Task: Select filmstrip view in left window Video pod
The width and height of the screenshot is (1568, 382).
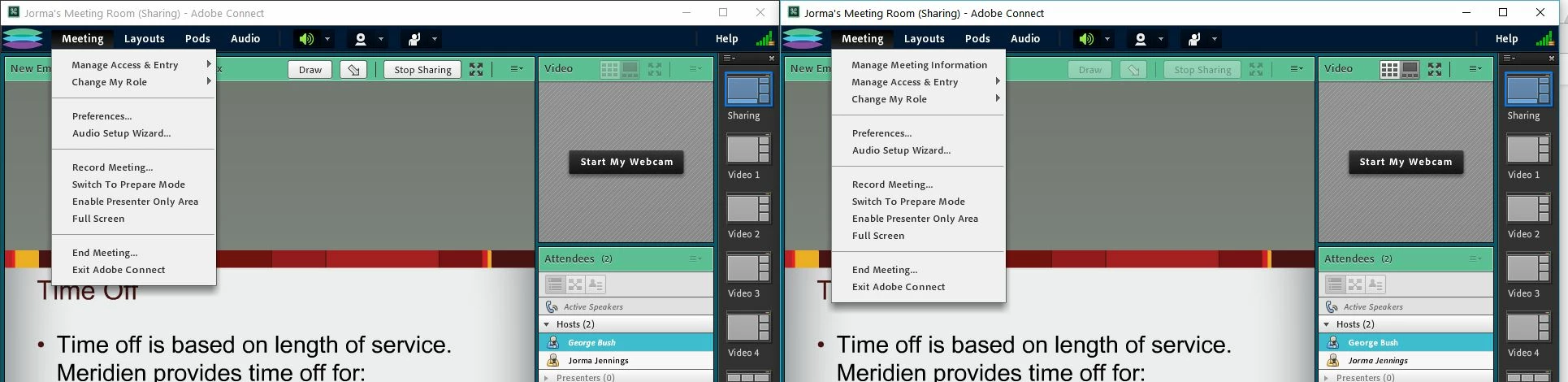Action: point(630,70)
